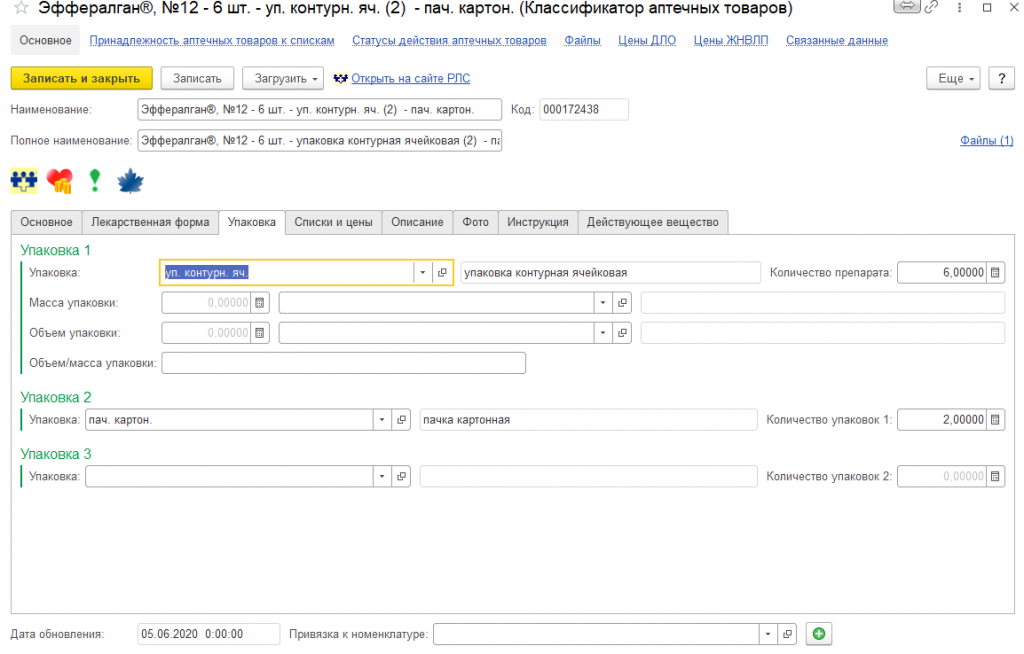Expand the Упаковка 3 dropdown
Viewport: 1024px width, 654px height.
[382, 476]
